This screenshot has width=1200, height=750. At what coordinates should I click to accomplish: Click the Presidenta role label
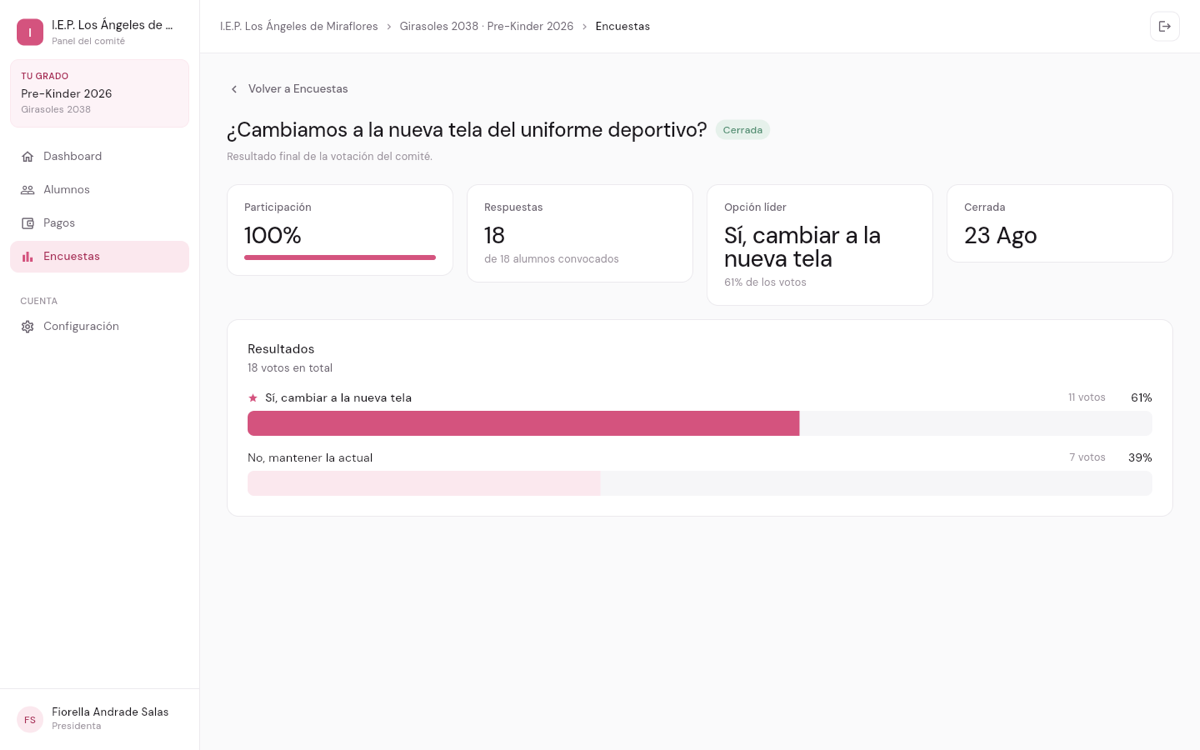(76, 726)
